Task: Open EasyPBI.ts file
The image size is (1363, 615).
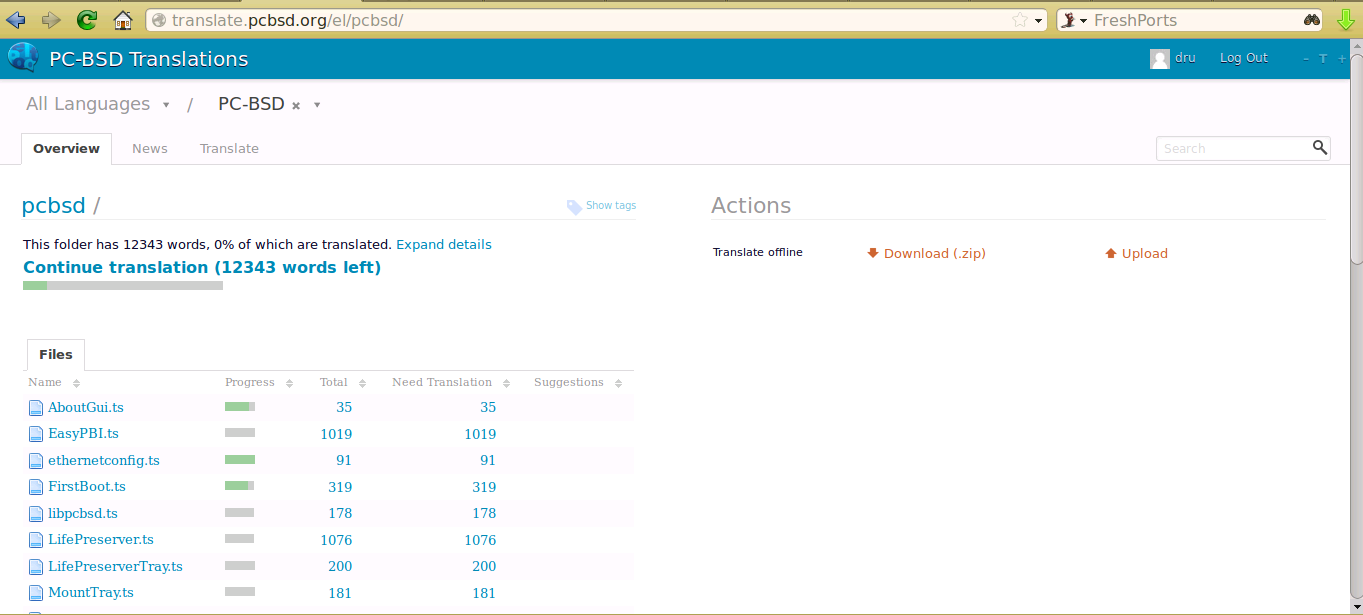Action: coord(83,434)
